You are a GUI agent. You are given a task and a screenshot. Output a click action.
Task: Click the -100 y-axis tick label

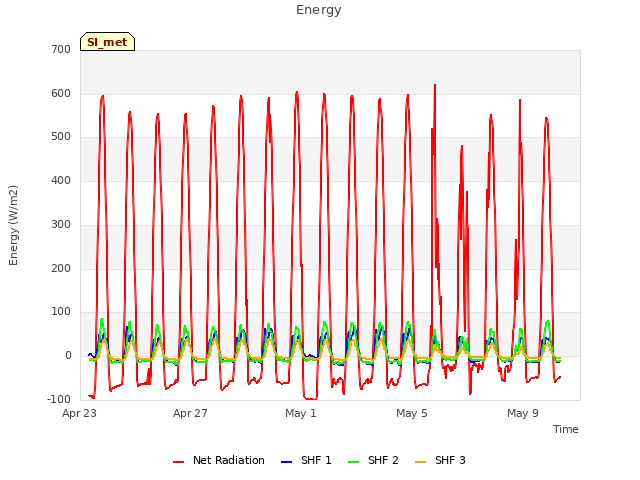[59, 400]
